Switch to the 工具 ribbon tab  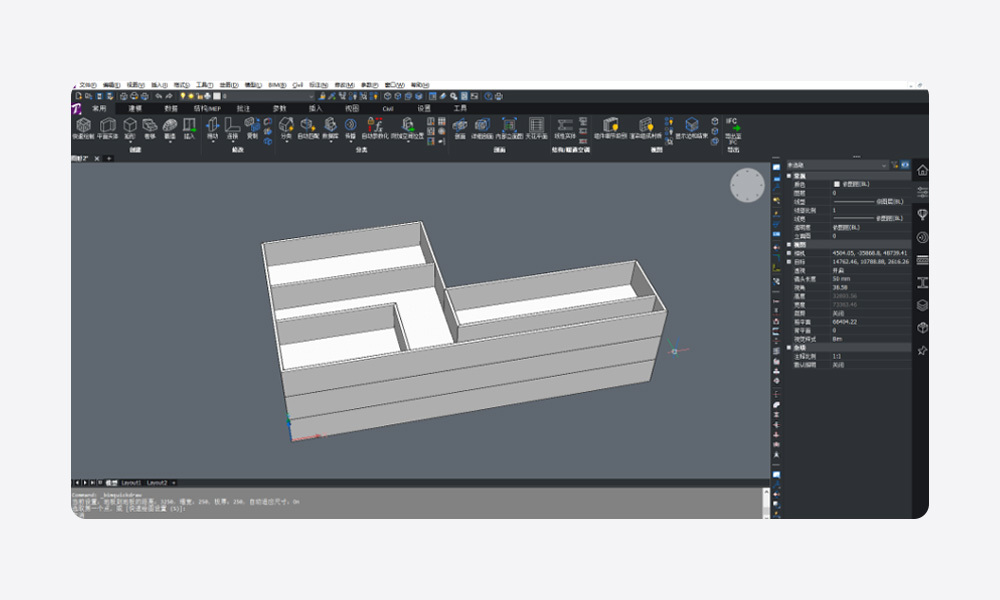tap(460, 108)
